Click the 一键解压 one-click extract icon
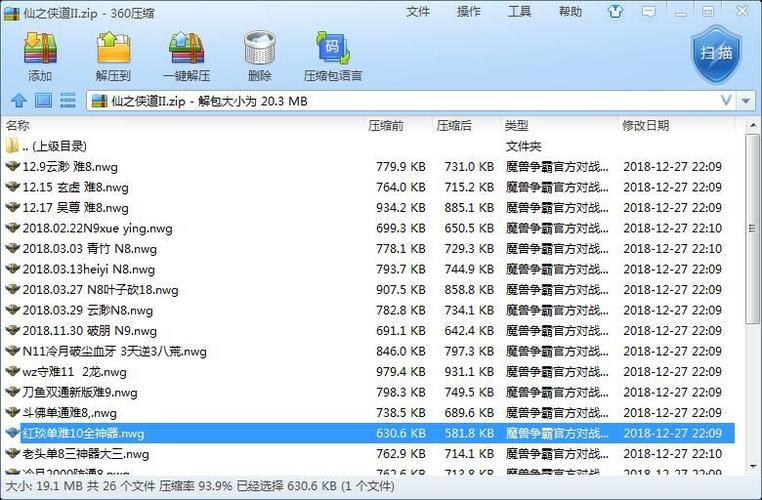The height and width of the screenshot is (500, 762). [186, 48]
